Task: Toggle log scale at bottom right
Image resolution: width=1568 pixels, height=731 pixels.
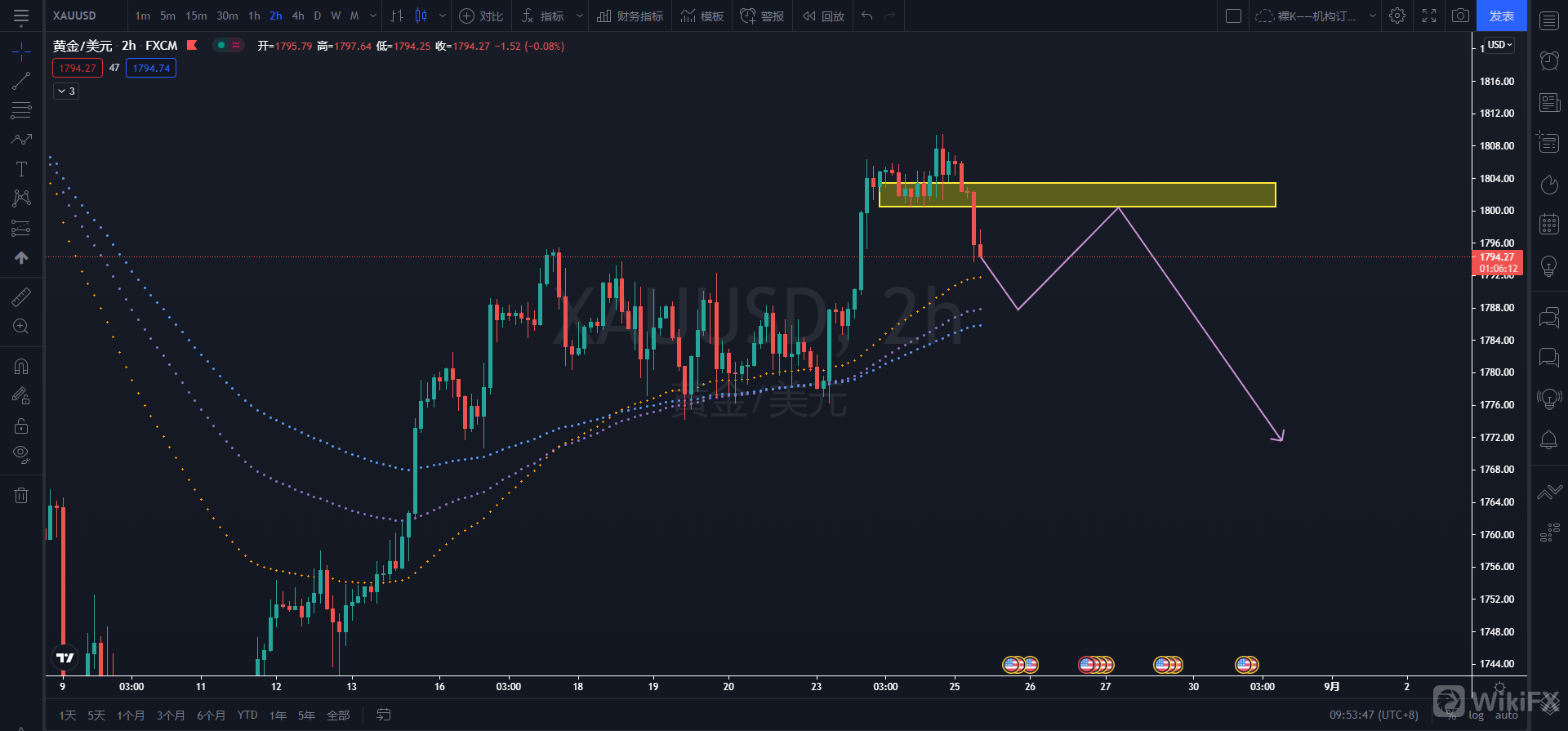Action: pyautogui.click(x=1476, y=715)
